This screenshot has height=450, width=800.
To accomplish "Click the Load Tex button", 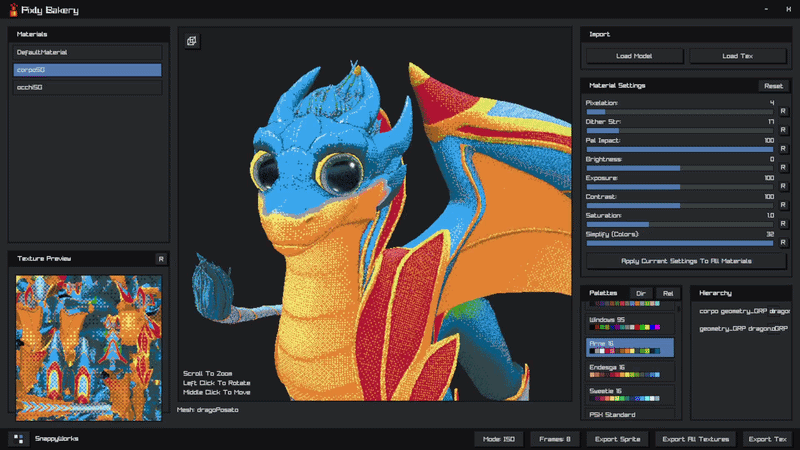I will point(738,56).
